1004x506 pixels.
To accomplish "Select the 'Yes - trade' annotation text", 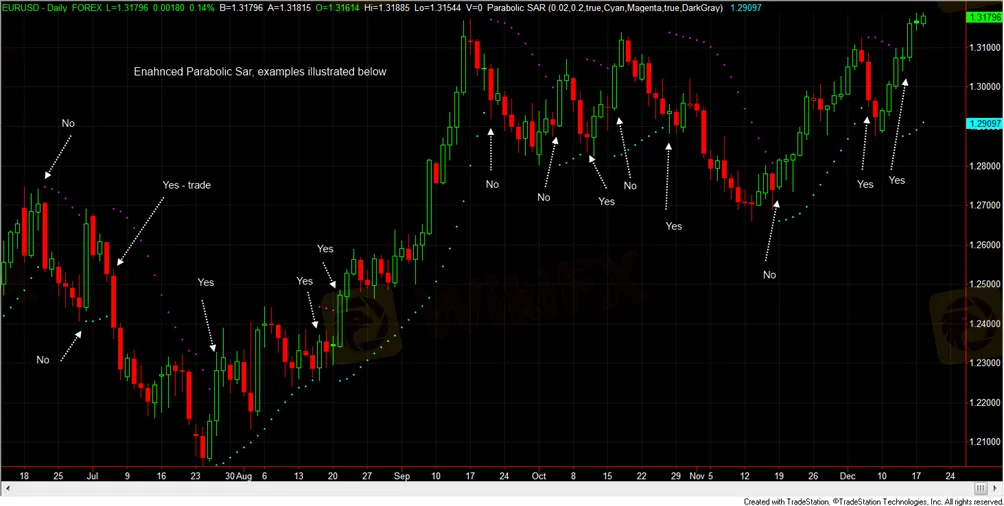I will (186, 185).
